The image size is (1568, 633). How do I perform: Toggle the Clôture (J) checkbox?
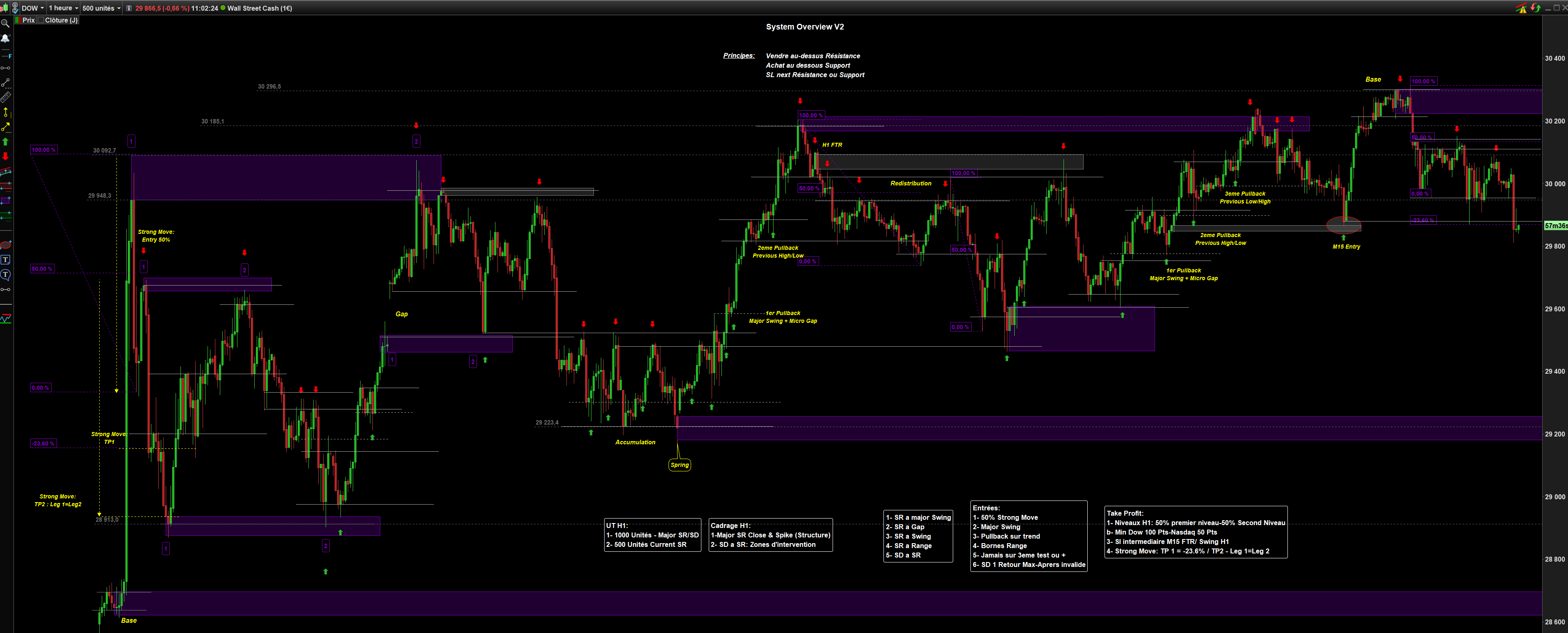click(41, 20)
